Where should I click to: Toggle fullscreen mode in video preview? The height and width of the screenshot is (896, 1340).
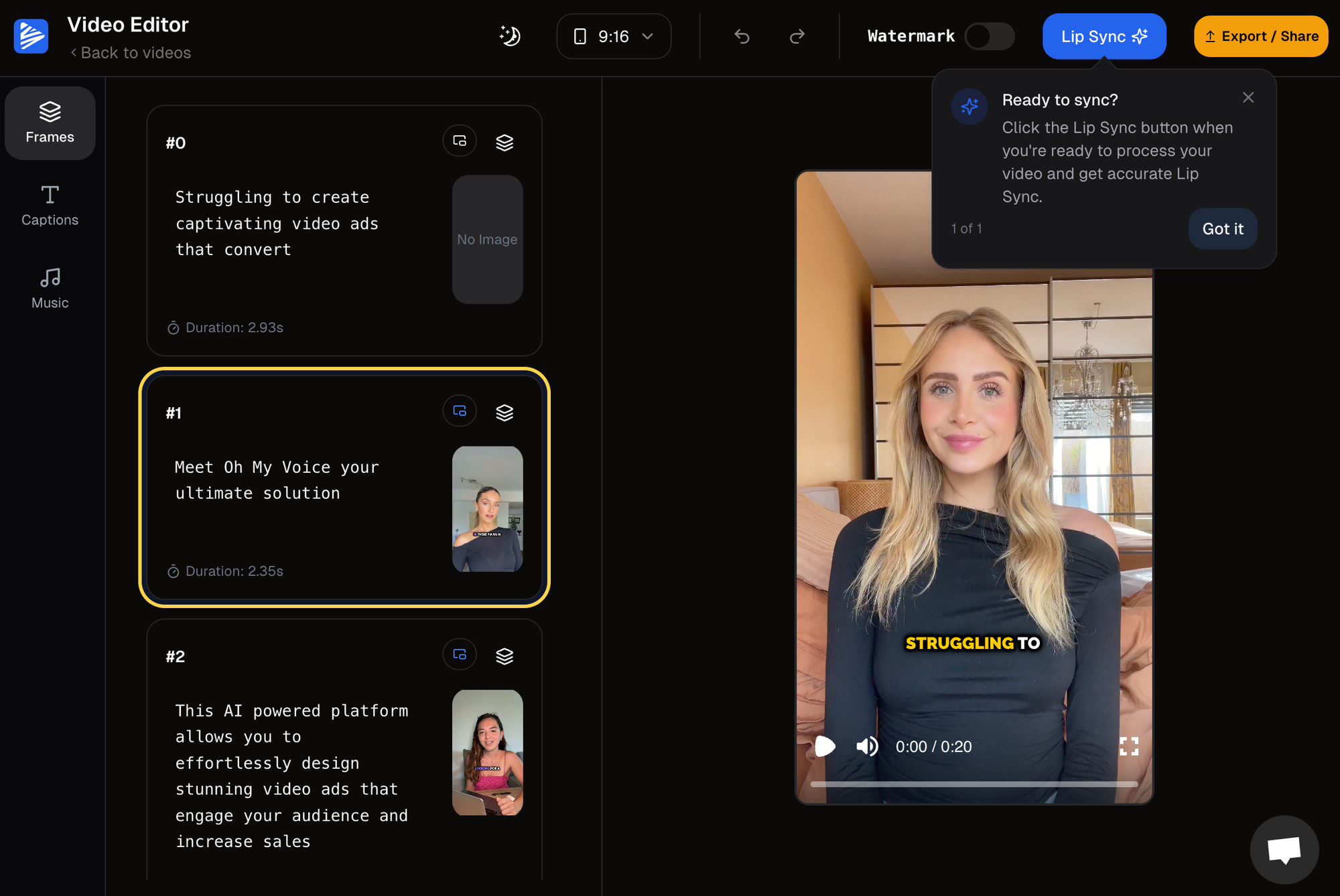pyautogui.click(x=1129, y=747)
